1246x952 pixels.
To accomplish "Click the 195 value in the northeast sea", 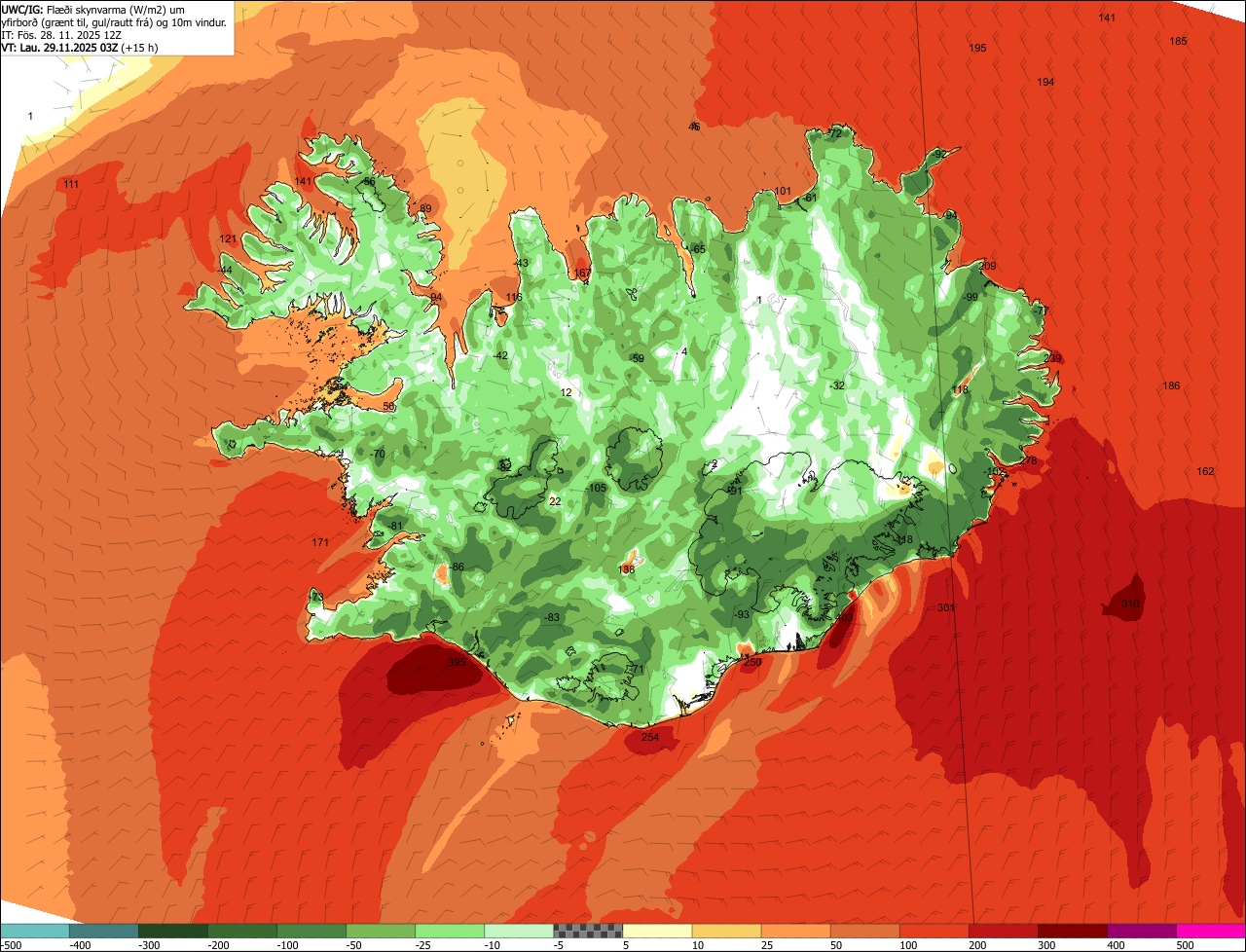I will point(977,49).
